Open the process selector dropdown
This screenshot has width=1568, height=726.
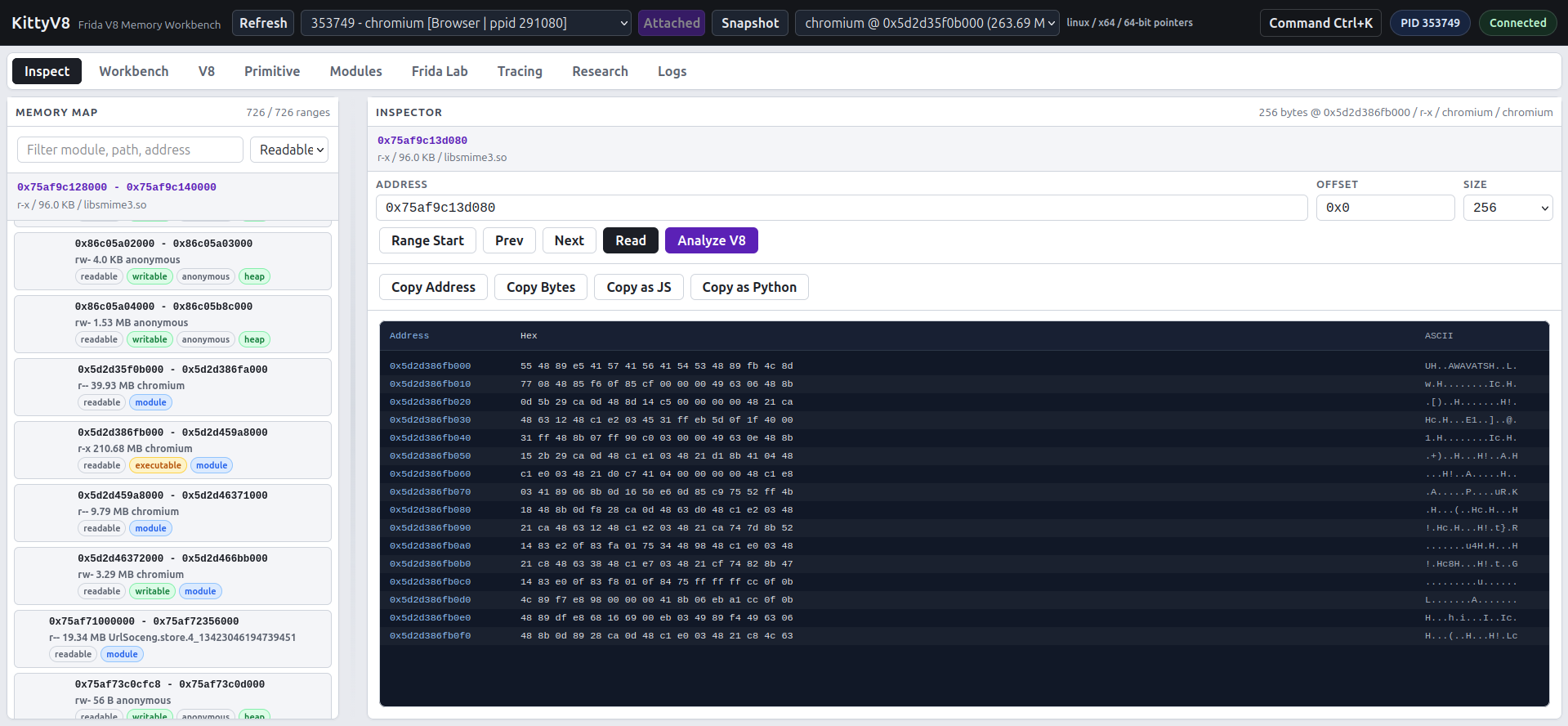coord(466,23)
